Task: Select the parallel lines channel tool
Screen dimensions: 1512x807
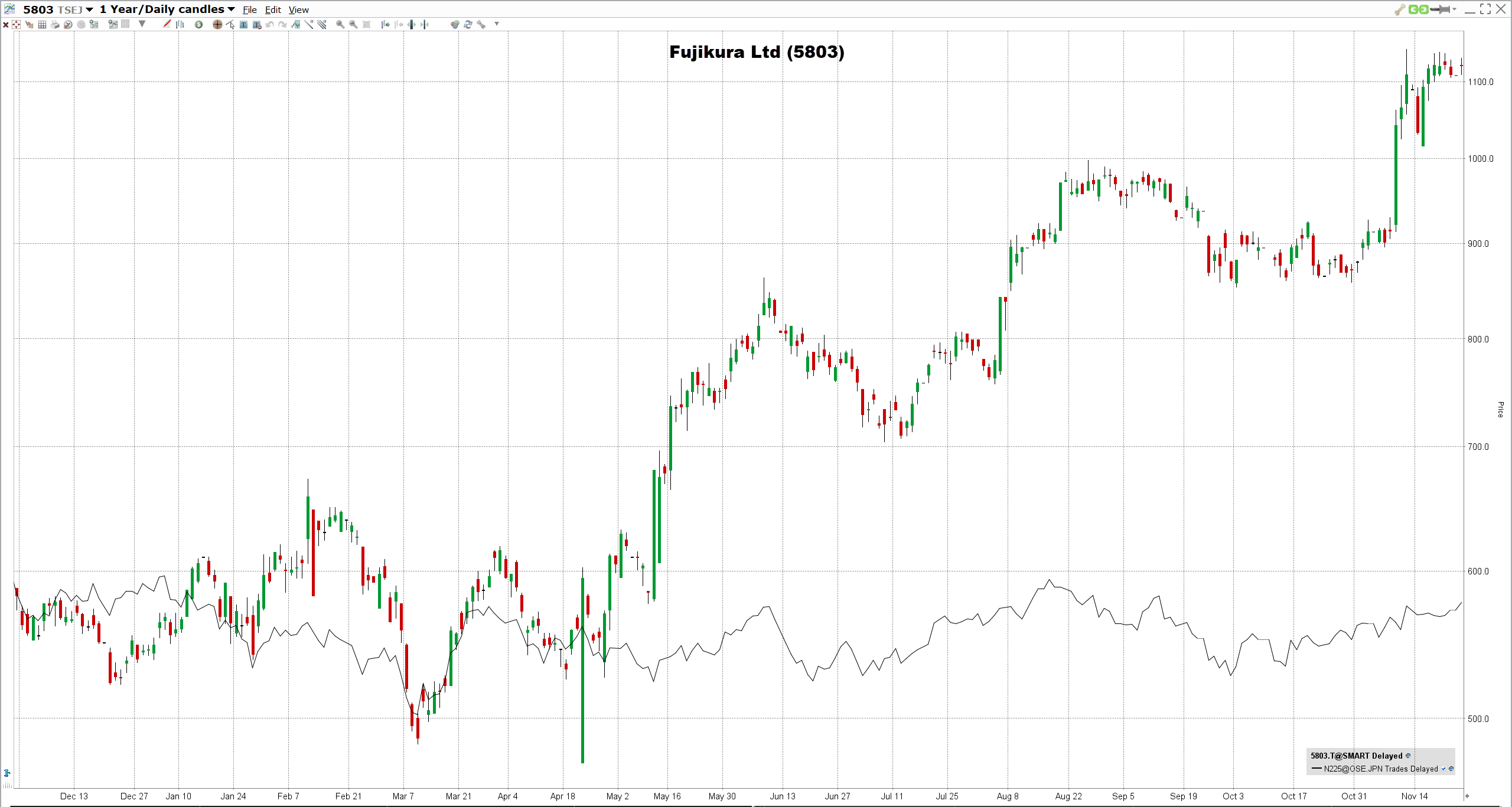Action: click(x=322, y=24)
